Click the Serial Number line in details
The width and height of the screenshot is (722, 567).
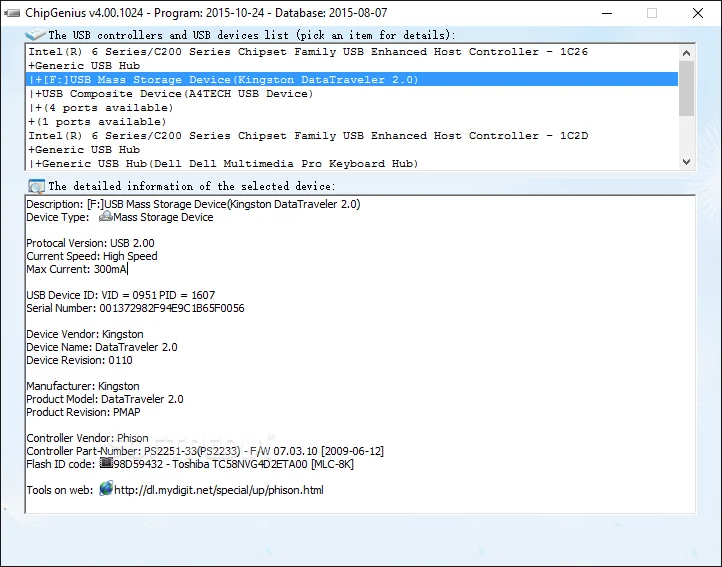click(x=135, y=308)
